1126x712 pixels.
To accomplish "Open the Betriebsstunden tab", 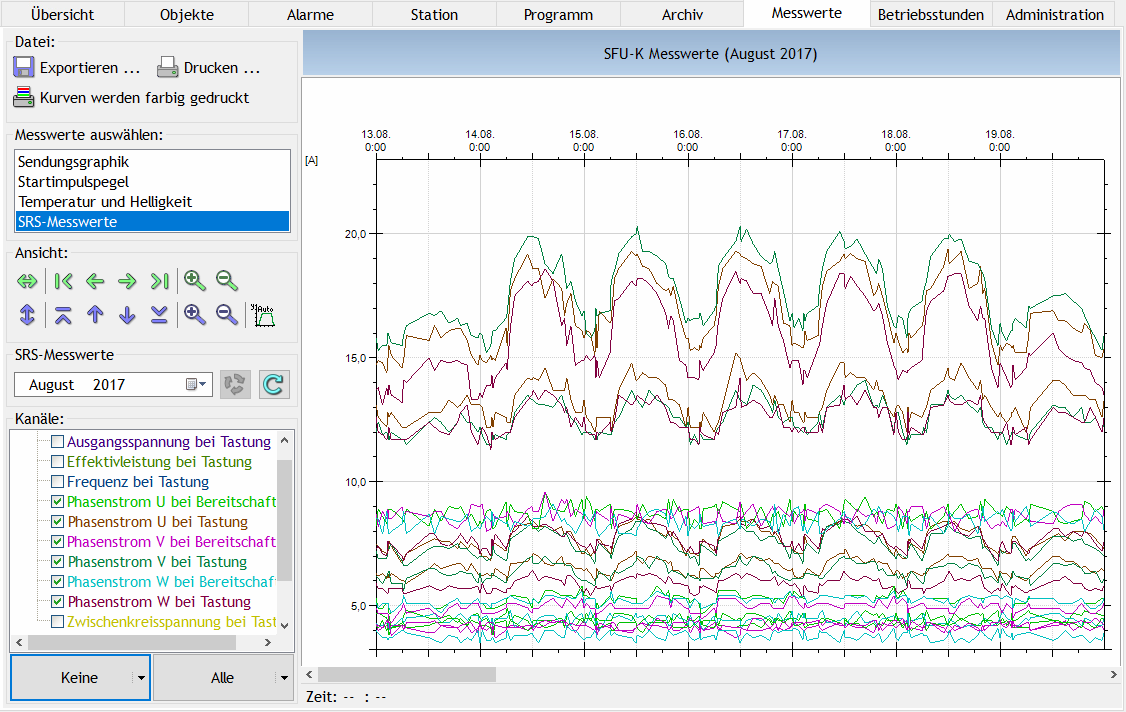I will (x=930, y=14).
